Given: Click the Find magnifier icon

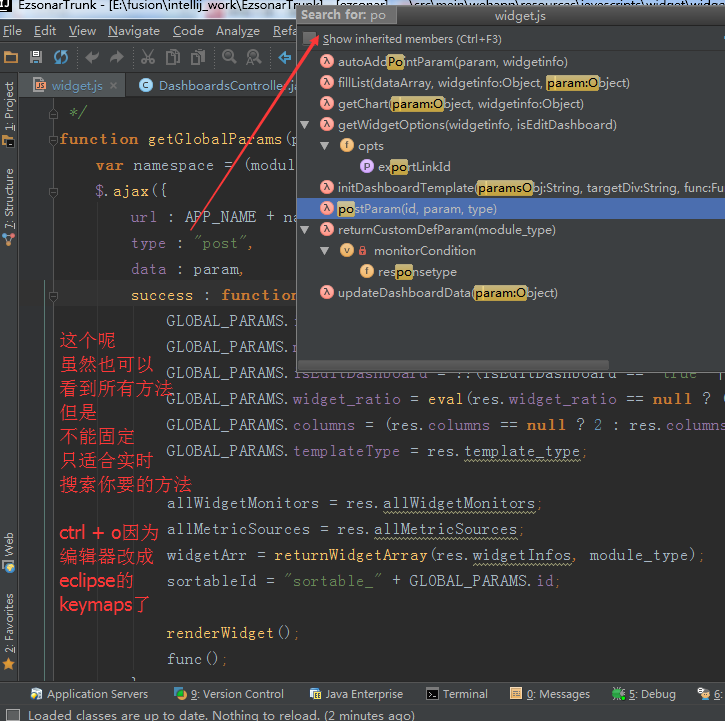Looking at the screenshot, I should [229, 57].
